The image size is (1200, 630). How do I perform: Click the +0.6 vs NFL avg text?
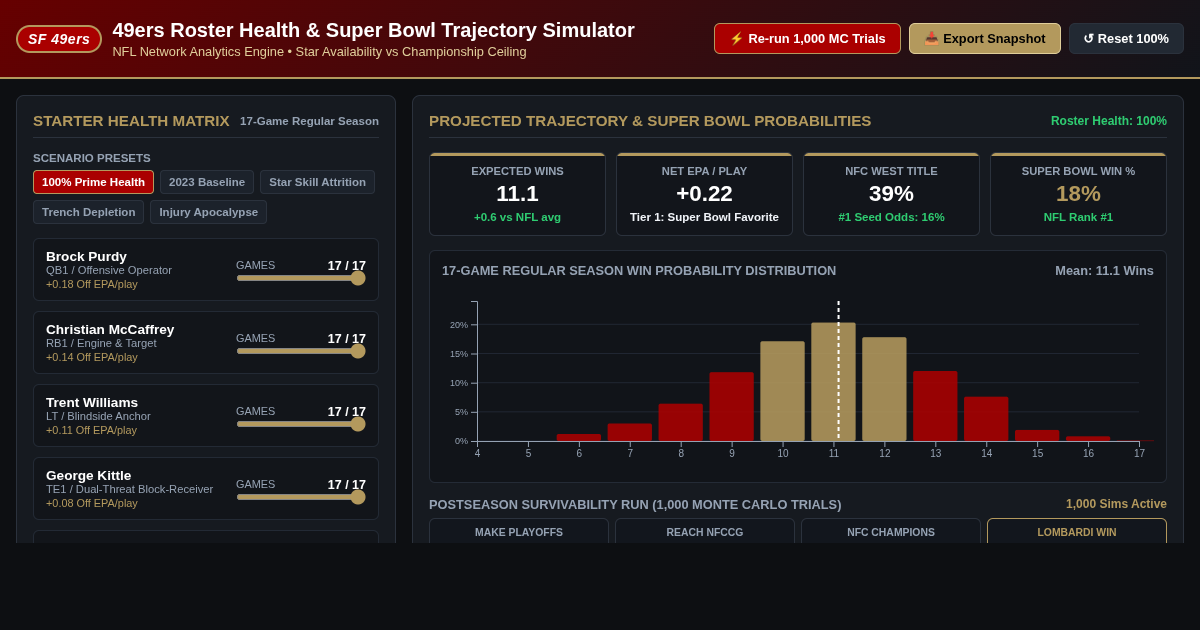click(517, 217)
